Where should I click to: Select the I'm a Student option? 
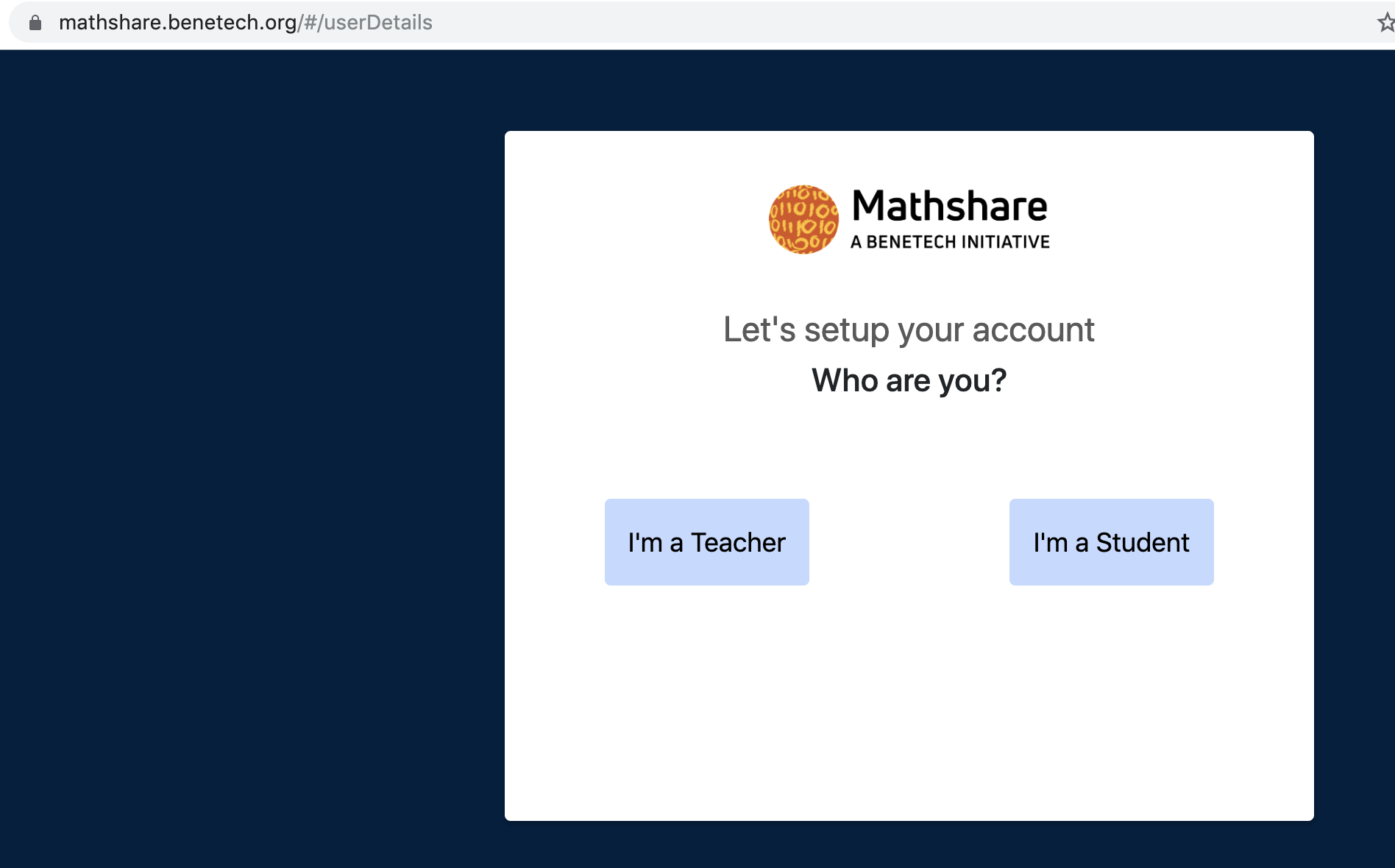click(1110, 542)
